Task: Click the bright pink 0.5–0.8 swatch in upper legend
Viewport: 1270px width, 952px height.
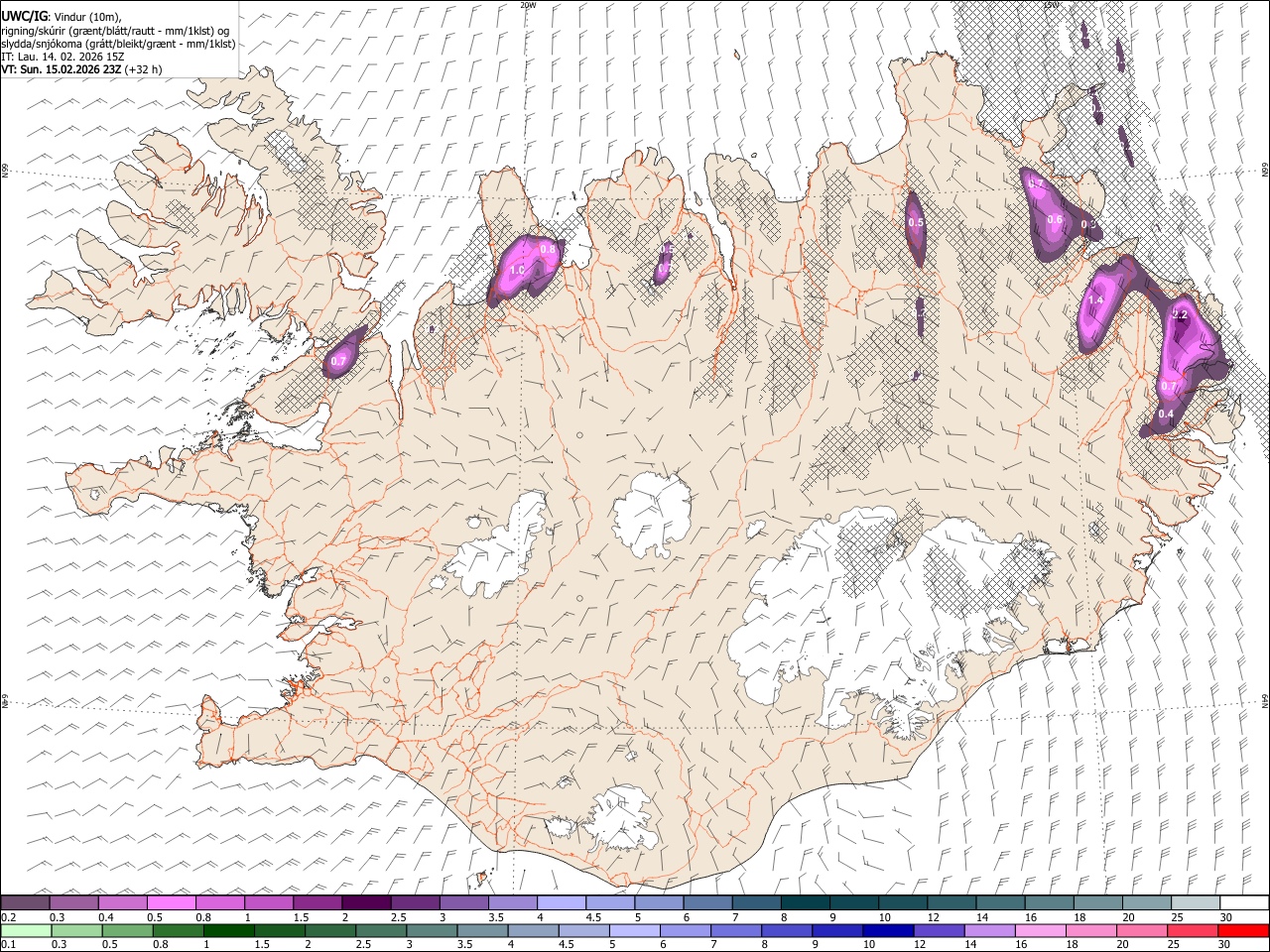Action: (x=172, y=903)
